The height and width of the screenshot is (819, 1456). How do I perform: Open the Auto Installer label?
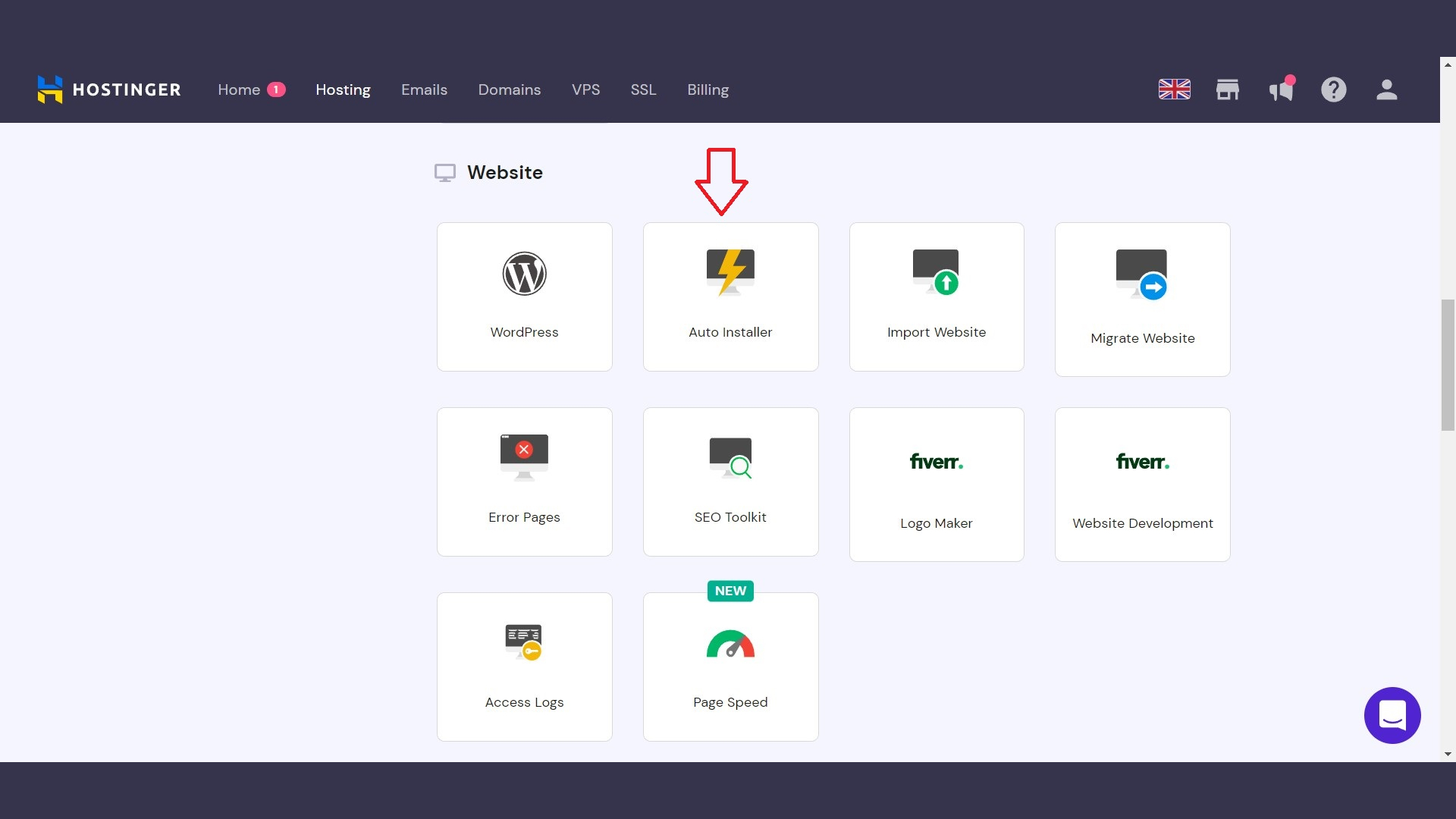(730, 332)
